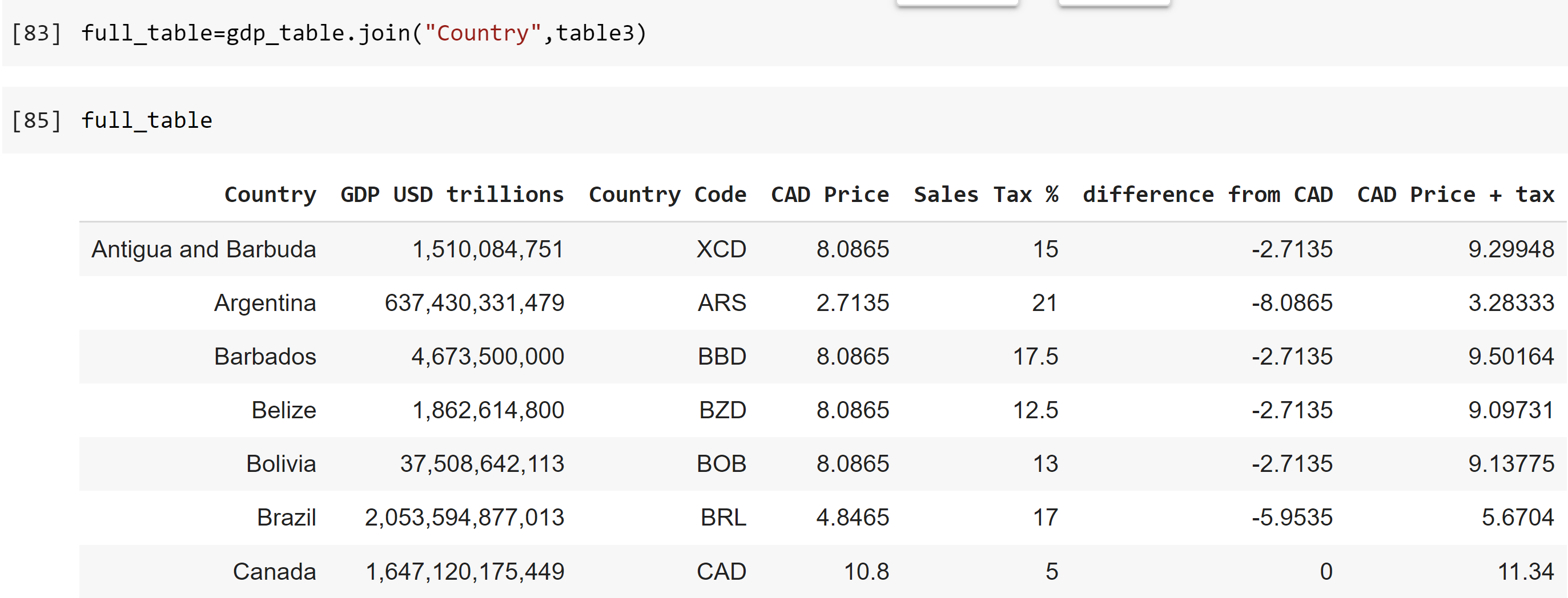The height and width of the screenshot is (598, 1568).
Task: Click Bolivia's sales tax value 13
Action: pos(1045,463)
